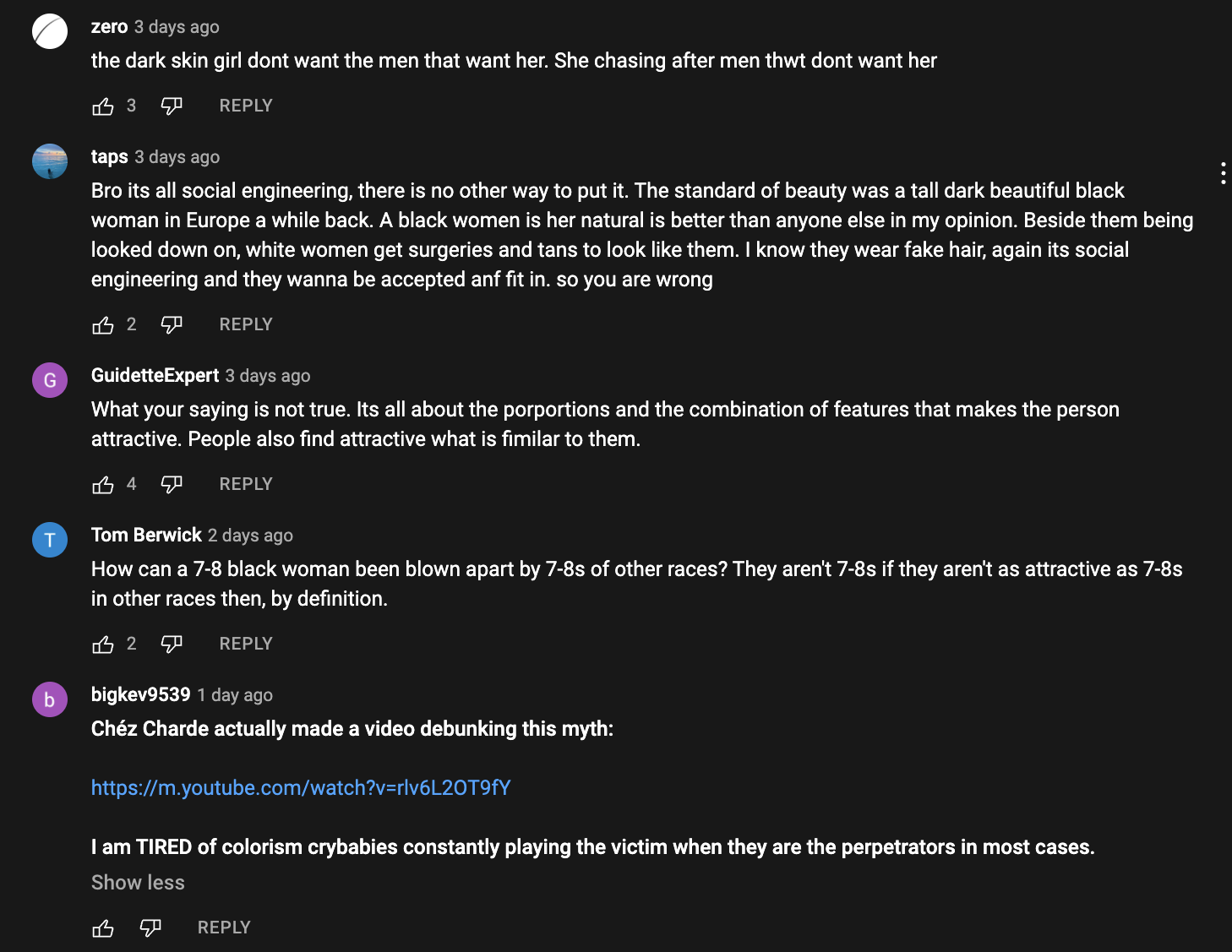Dislike GuidetteExpert's comment

point(172,485)
